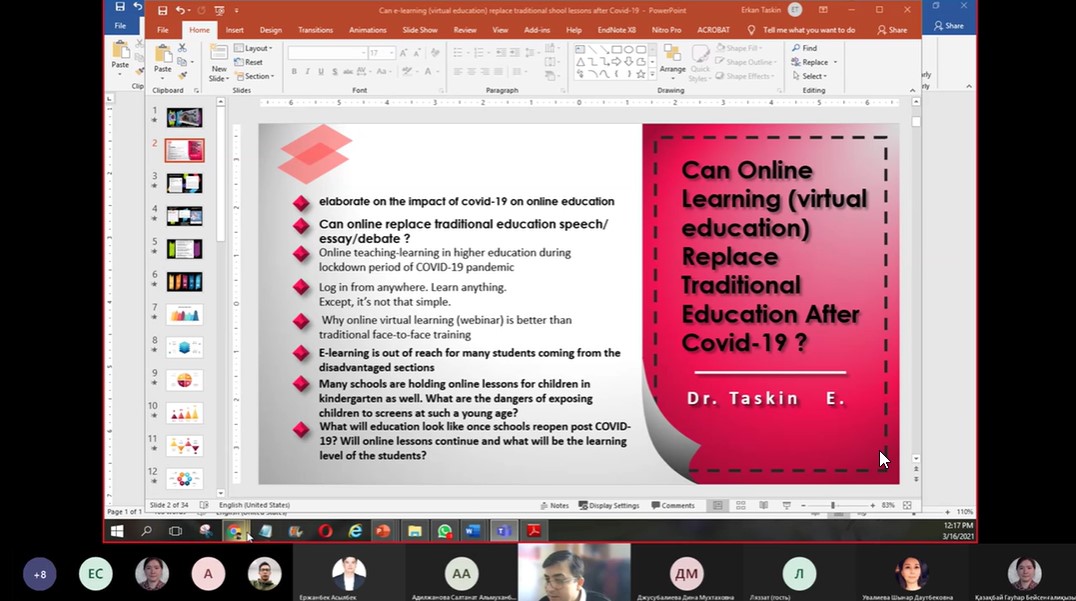Open the Replace dropdown arrow
The image size is (1076, 601).
tap(835, 62)
